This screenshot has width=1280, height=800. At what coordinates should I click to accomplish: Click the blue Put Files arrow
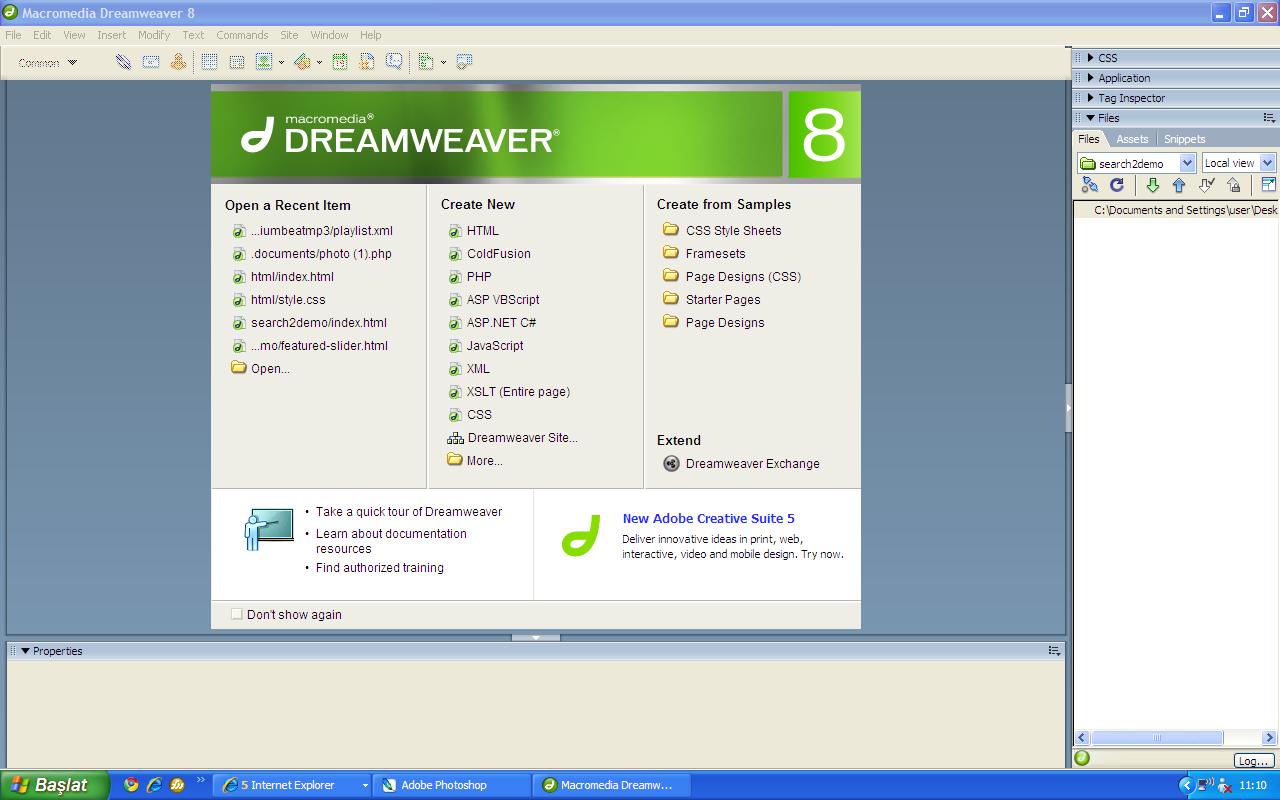point(1179,185)
